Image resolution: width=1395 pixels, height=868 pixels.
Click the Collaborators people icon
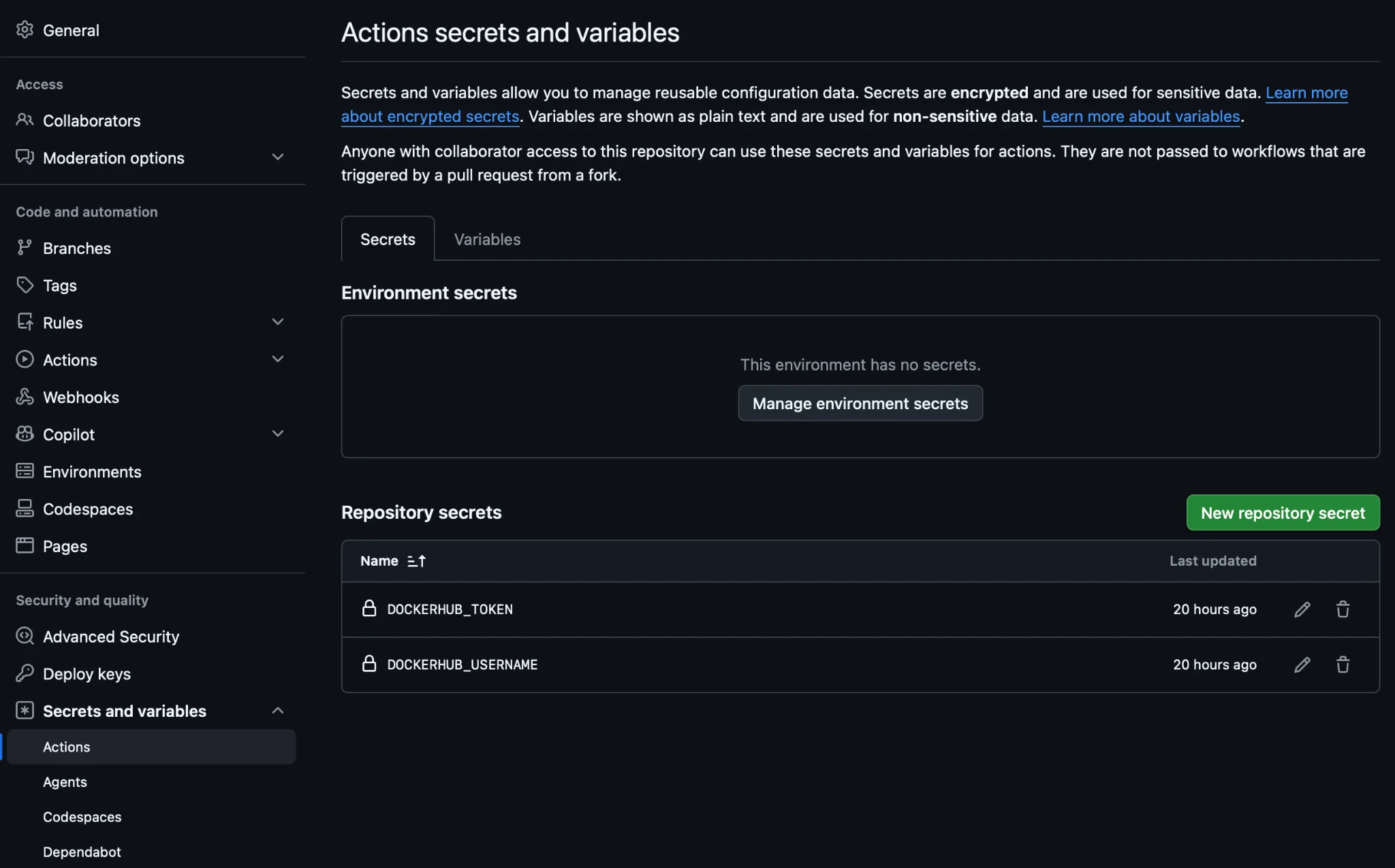tap(25, 120)
